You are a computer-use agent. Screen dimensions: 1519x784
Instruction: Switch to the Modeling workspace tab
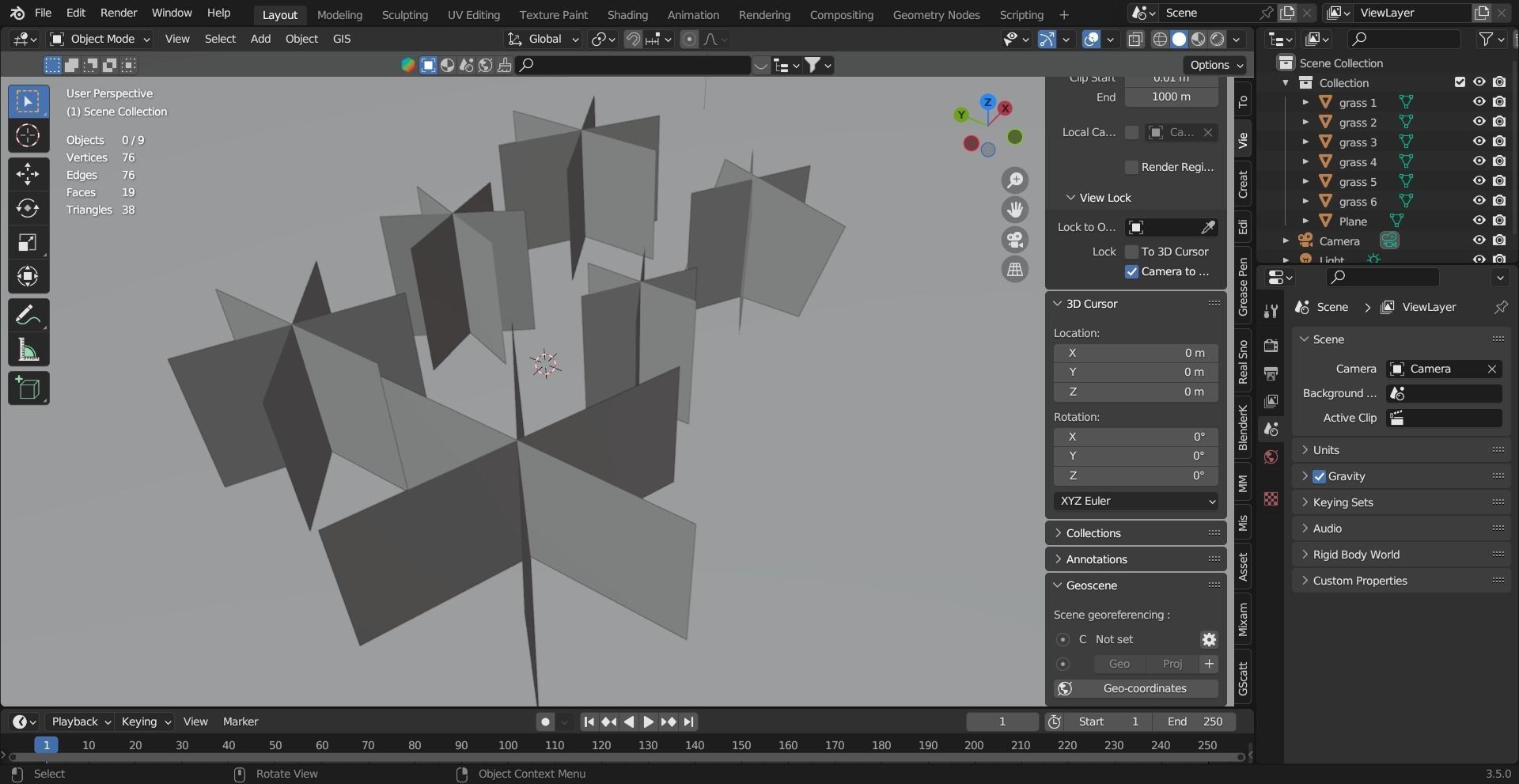coord(339,14)
